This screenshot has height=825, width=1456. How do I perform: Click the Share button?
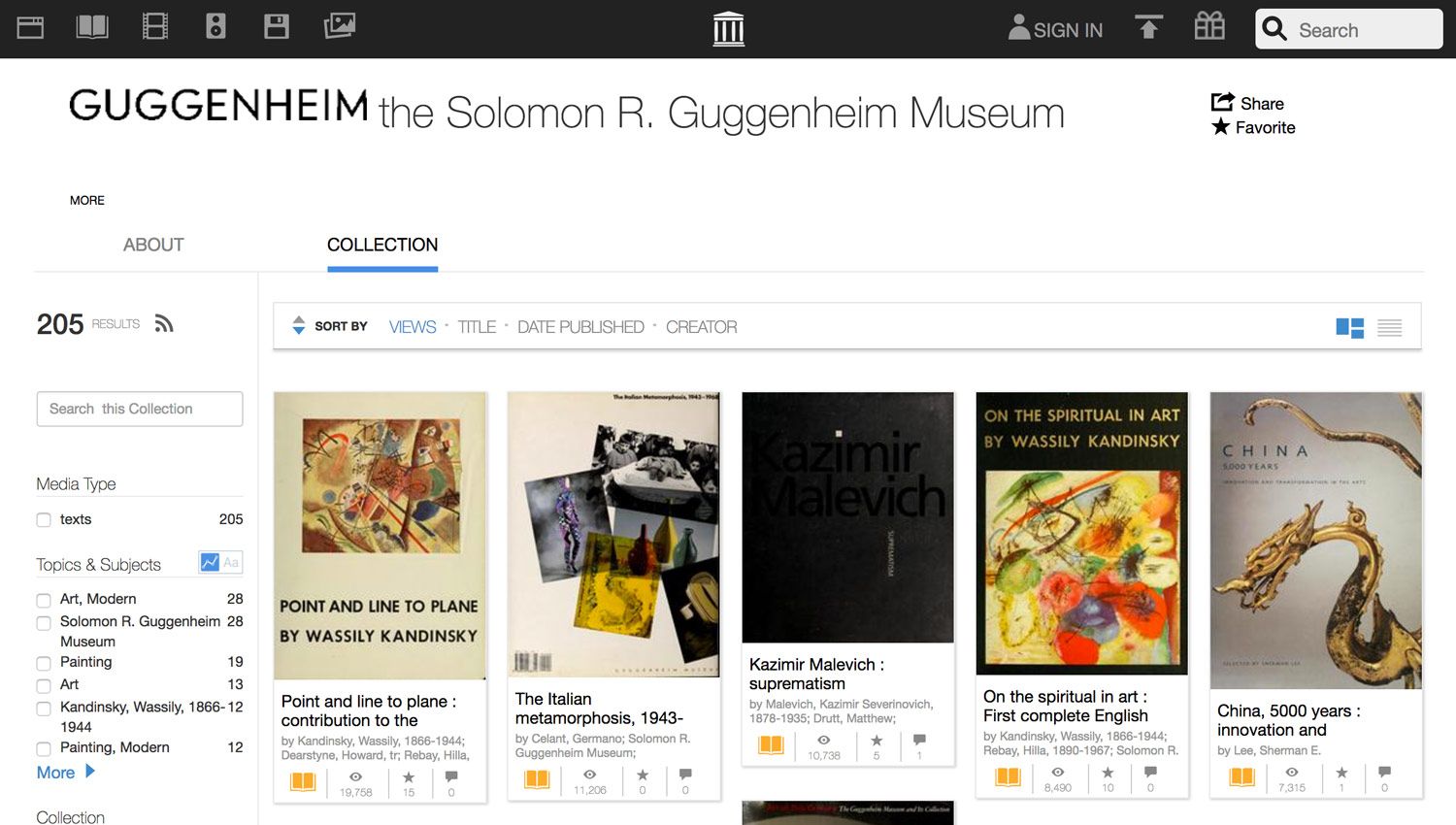[x=1247, y=103]
